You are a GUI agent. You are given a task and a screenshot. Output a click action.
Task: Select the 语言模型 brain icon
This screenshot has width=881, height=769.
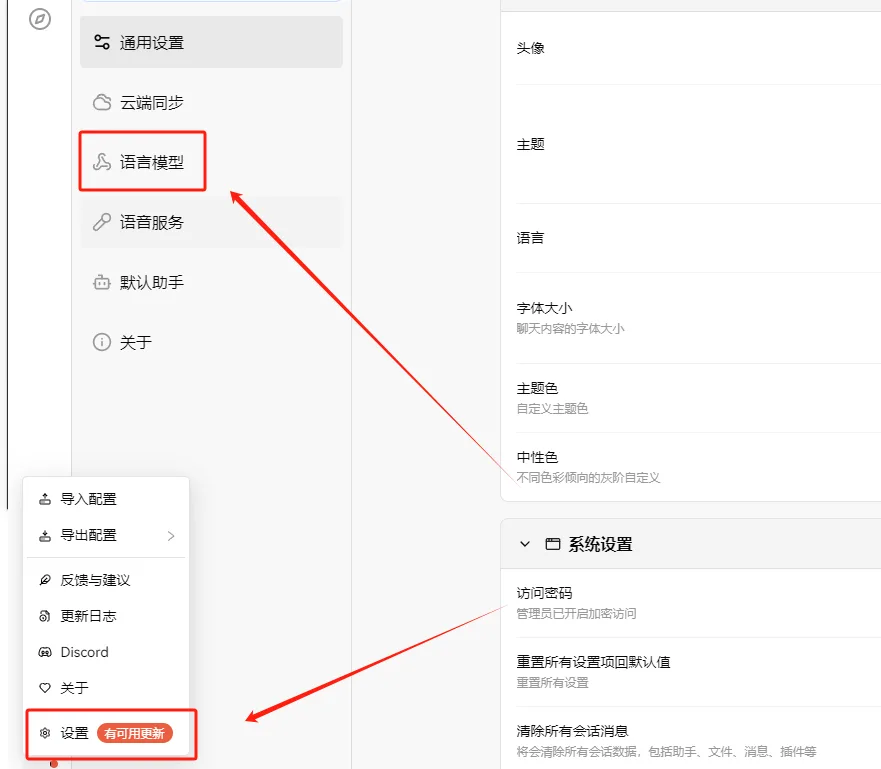(x=102, y=162)
